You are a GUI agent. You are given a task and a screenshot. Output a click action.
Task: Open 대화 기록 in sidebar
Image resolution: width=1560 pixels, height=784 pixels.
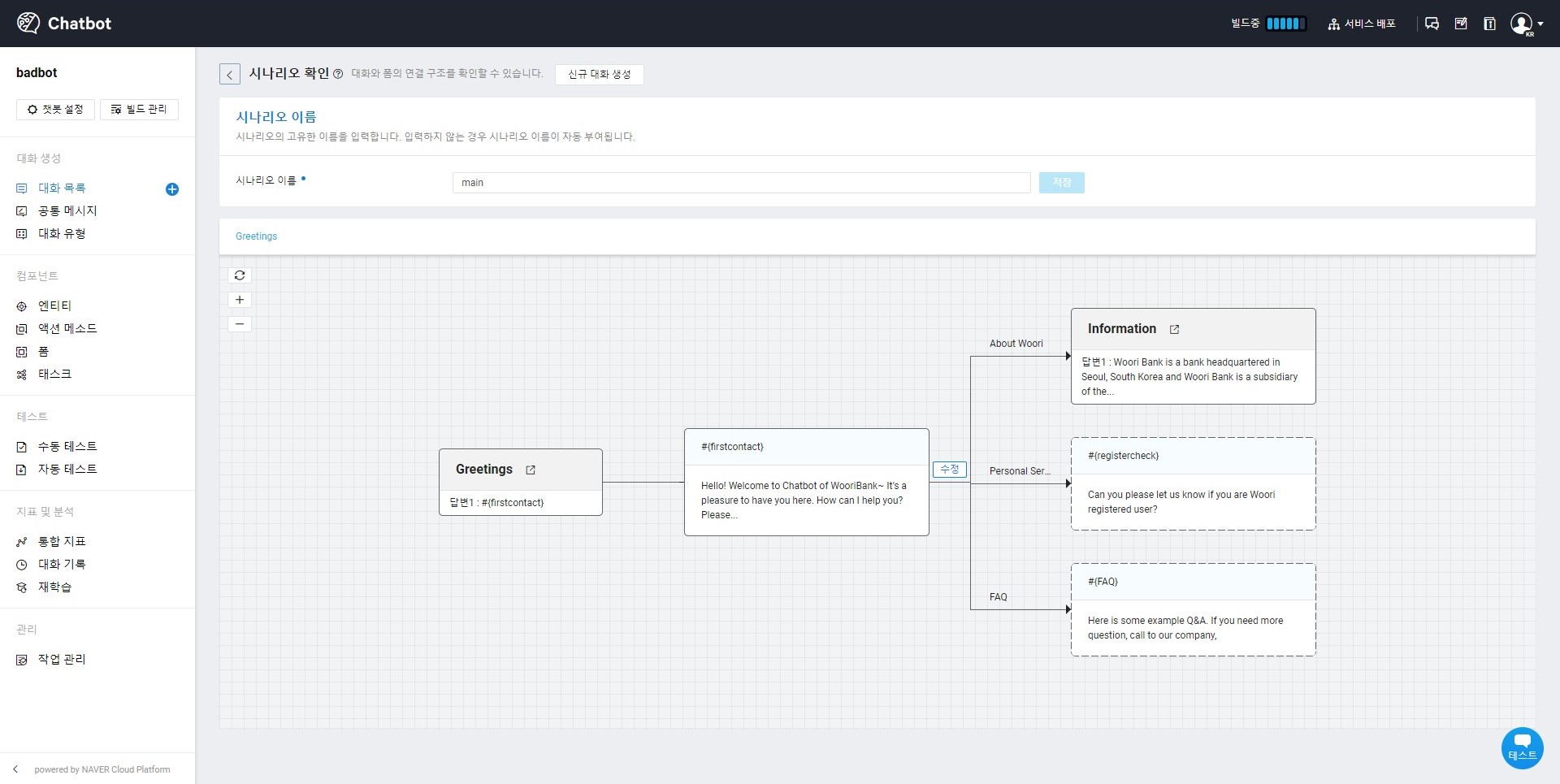tap(62, 564)
